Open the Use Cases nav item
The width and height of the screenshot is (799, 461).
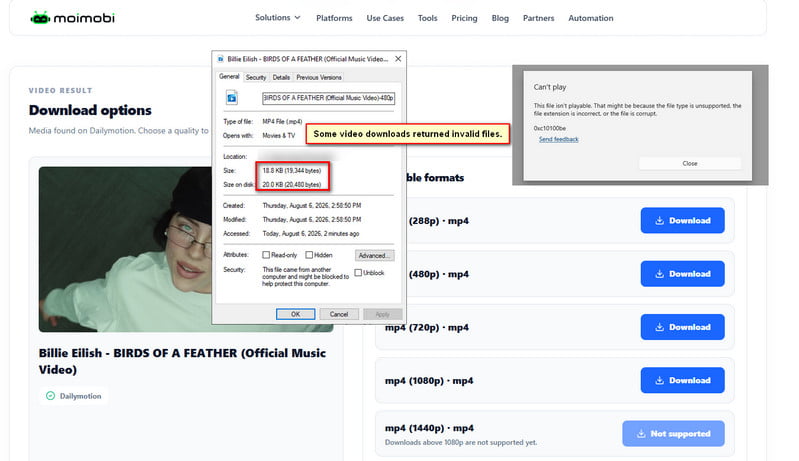385,18
